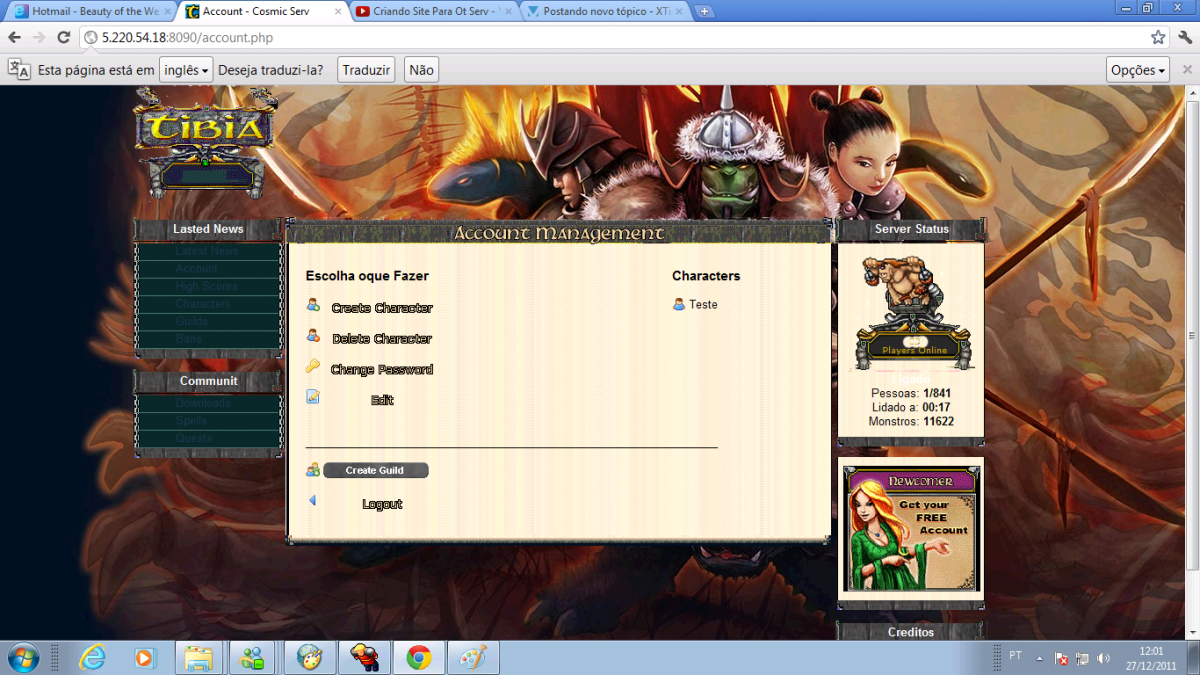Viewport: 1200px width, 675px height.
Task: Click the notepad icon beside Edit
Action: (313, 397)
